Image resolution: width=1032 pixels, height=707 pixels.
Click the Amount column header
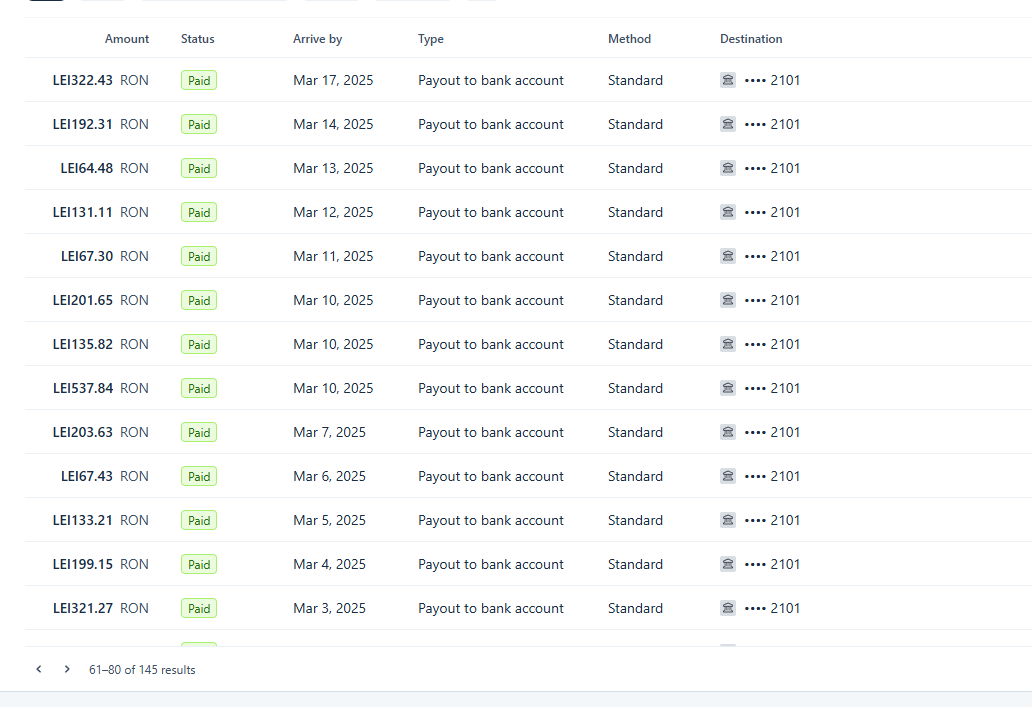(x=127, y=39)
